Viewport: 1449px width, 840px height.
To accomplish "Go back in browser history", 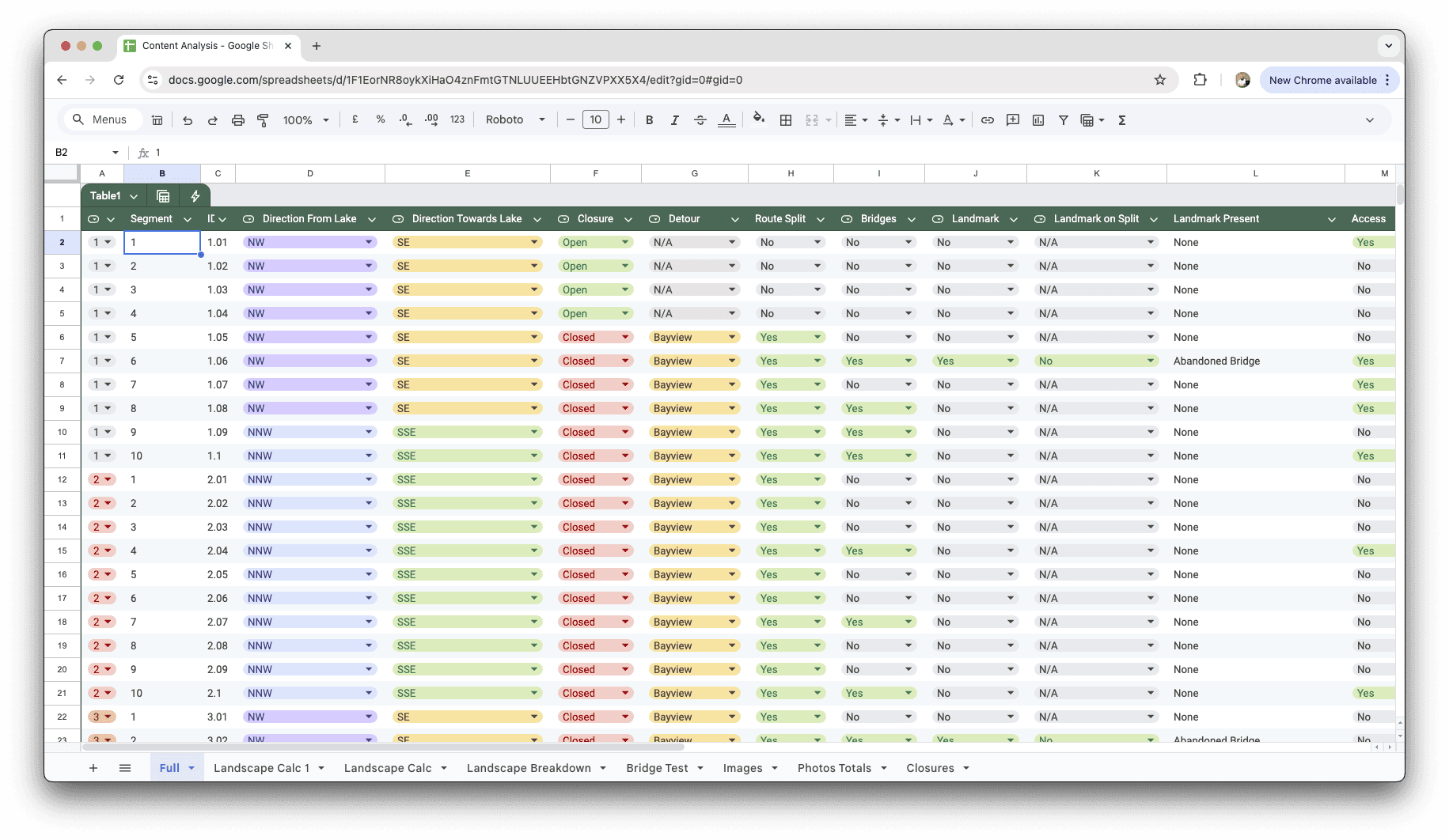I will pyautogui.click(x=62, y=80).
